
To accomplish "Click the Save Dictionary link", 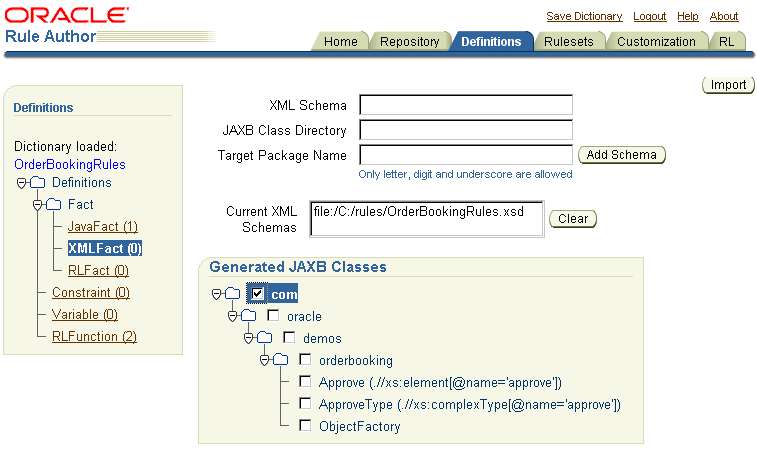I will point(584,16).
